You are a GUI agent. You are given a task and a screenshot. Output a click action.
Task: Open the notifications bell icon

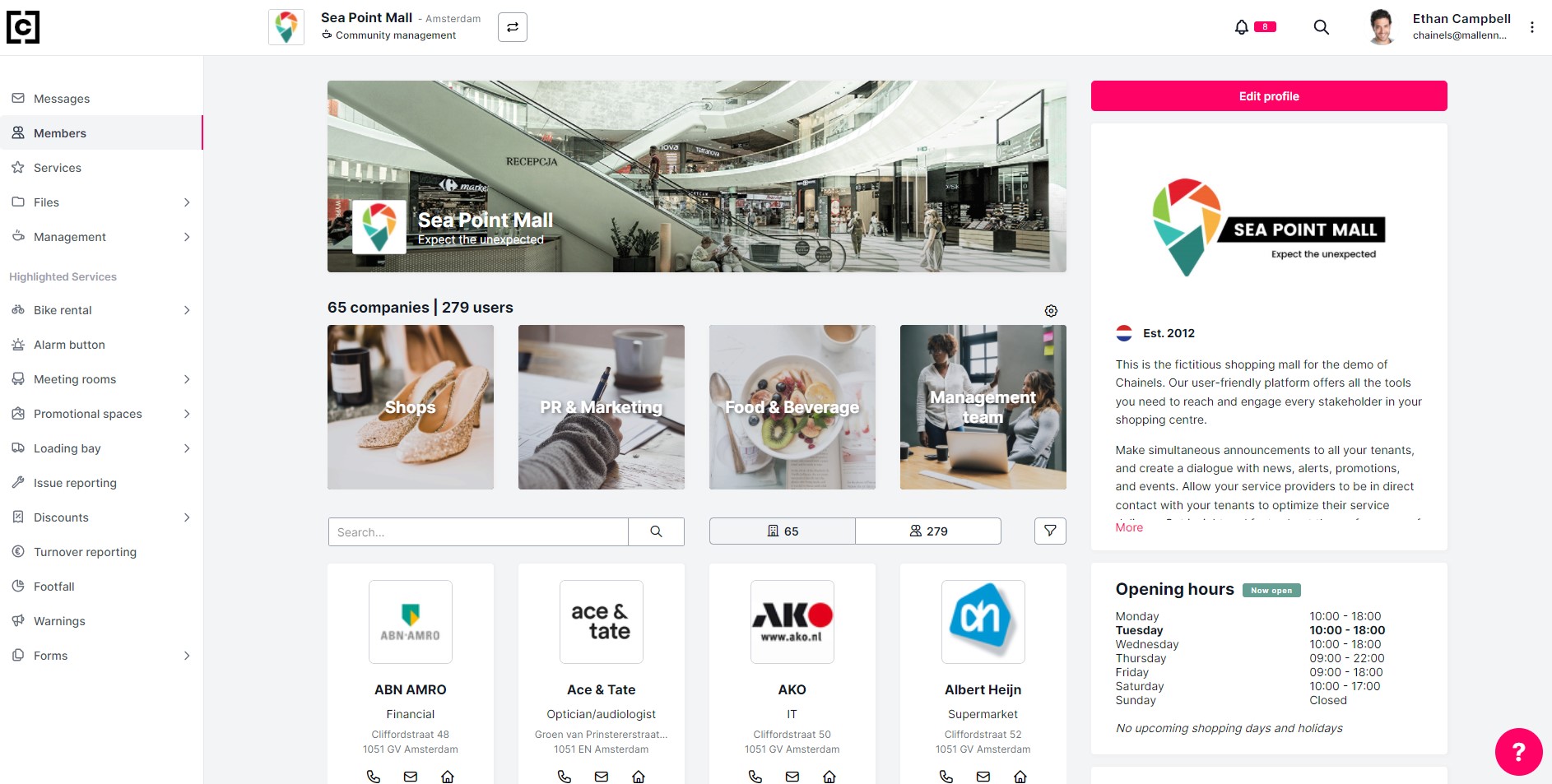coord(1241,27)
